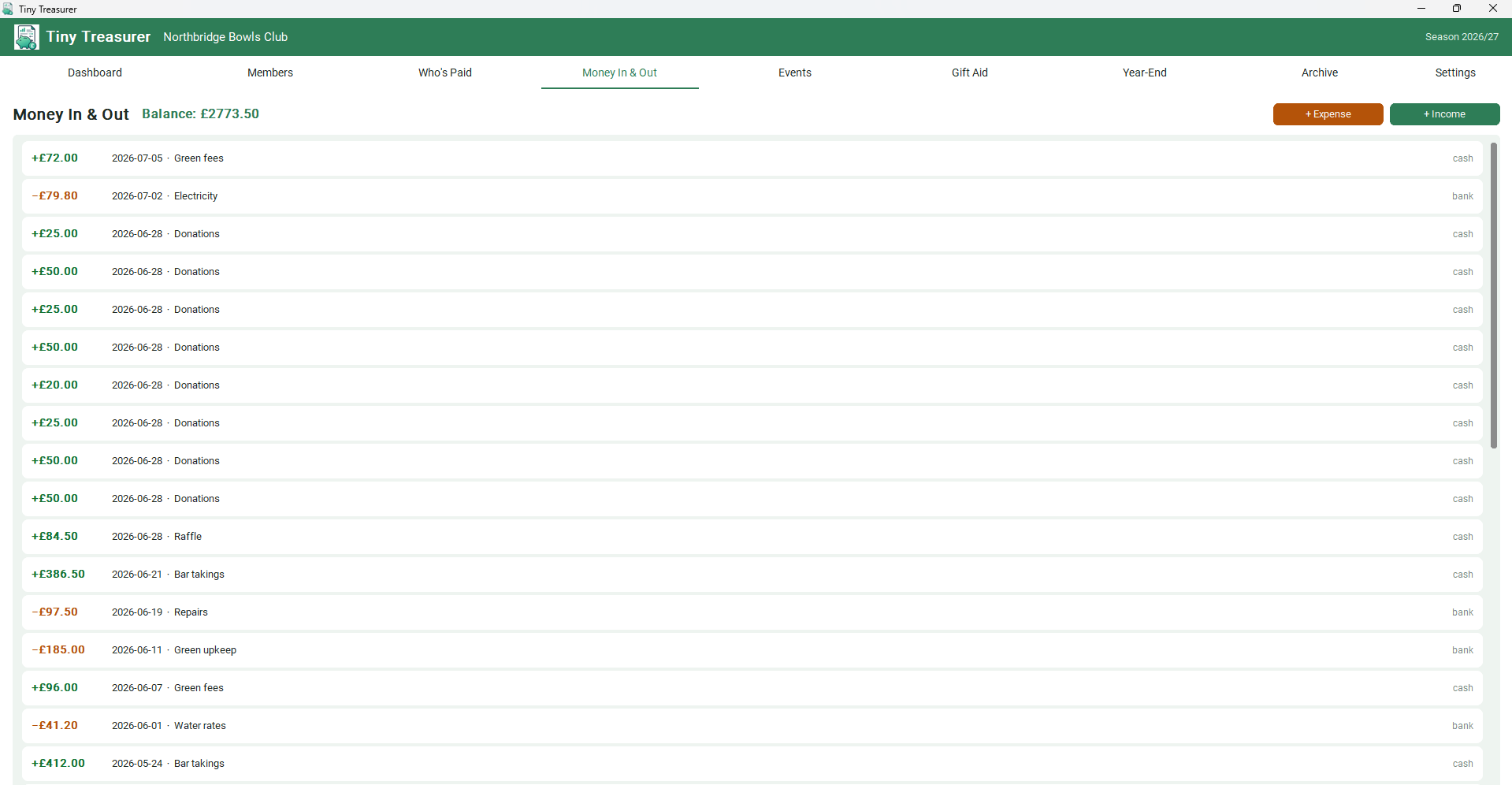Open the Repairs transaction dated 2026-06-19
The image size is (1512, 785).
tap(752, 612)
